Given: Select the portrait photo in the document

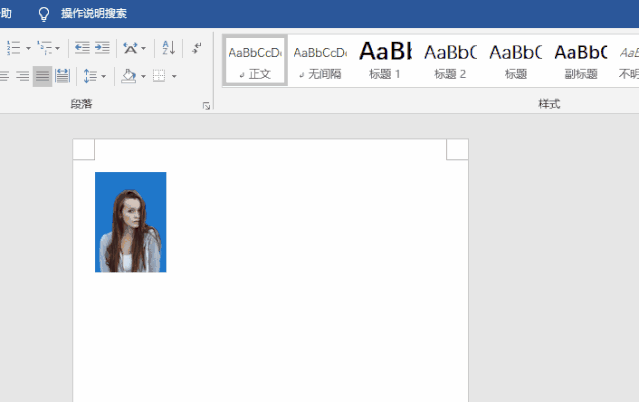Looking at the screenshot, I should pos(130,222).
